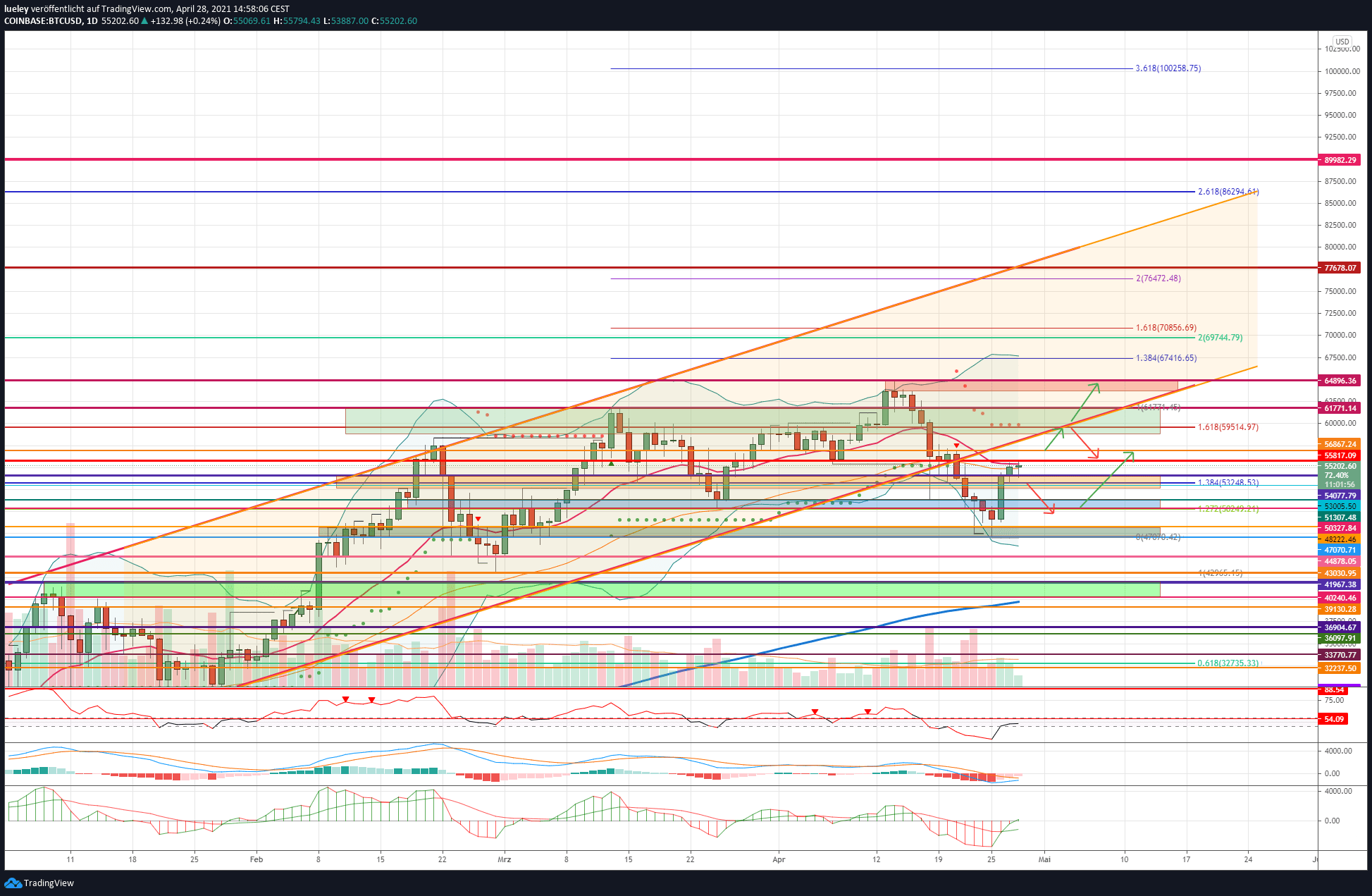Click the 1.618(70856.69) Fibonacci label
Image resolution: width=1372 pixels, height=896 pixels.
(1166, 328)
